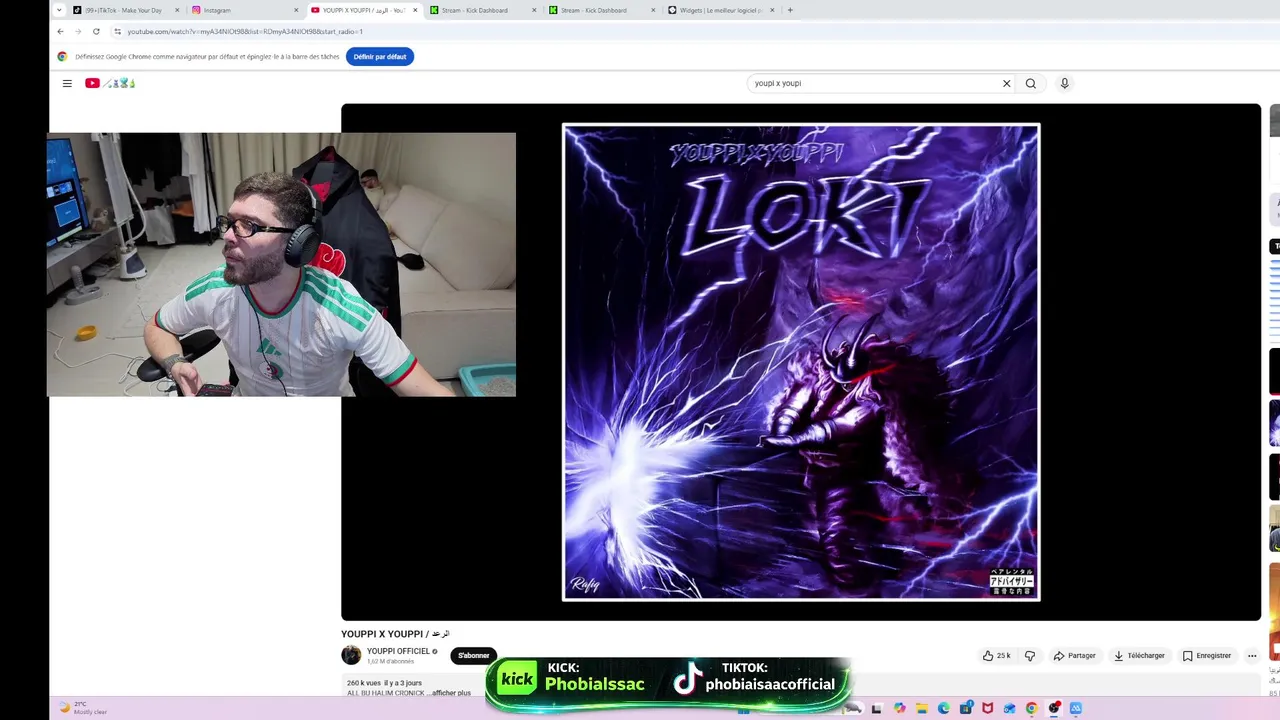This screenshot has width=1280, height=720.
Task: Close the Instagram tab
Action: 296,10
